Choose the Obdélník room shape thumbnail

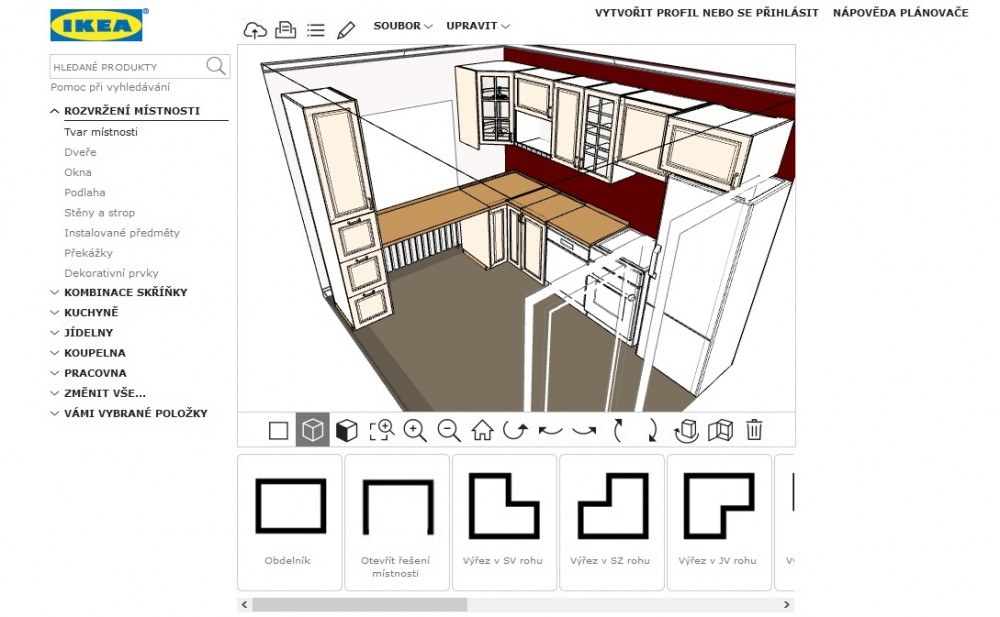(290, 522)
